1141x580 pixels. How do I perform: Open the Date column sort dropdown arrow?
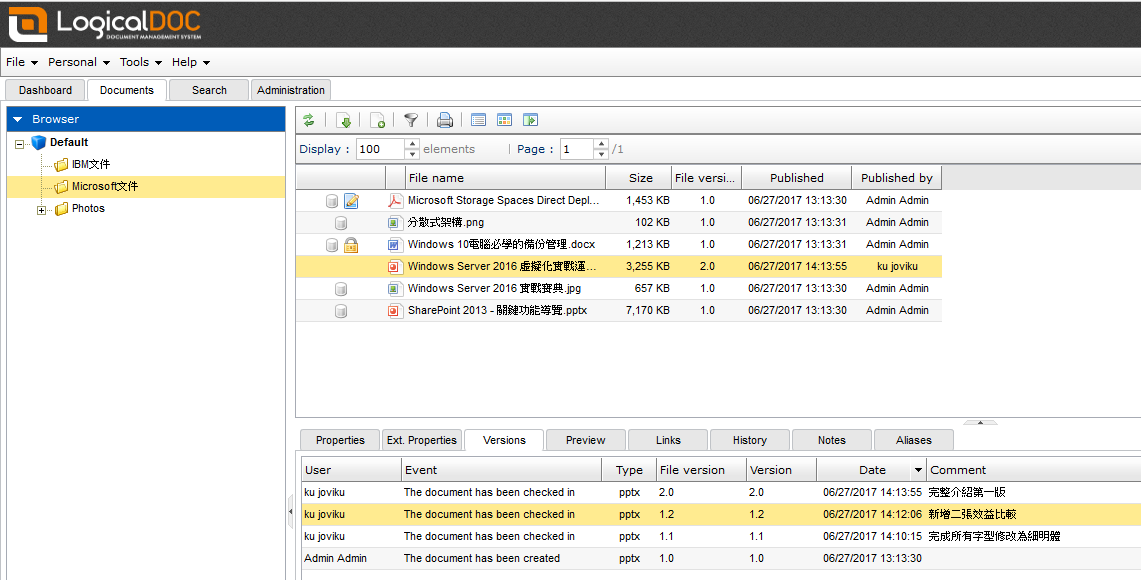coord(918,470)
